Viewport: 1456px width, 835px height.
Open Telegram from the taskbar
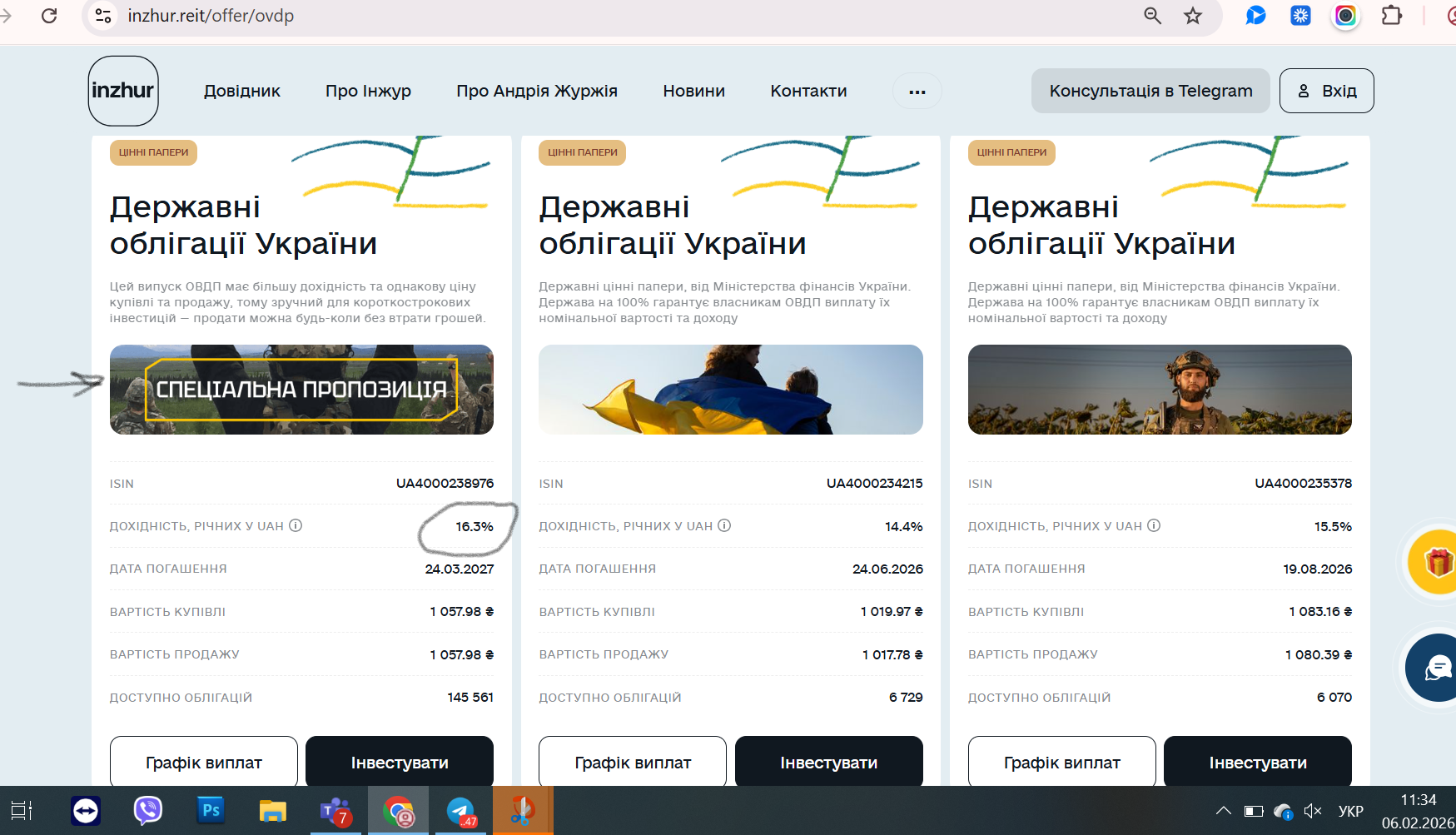point(461,811)
